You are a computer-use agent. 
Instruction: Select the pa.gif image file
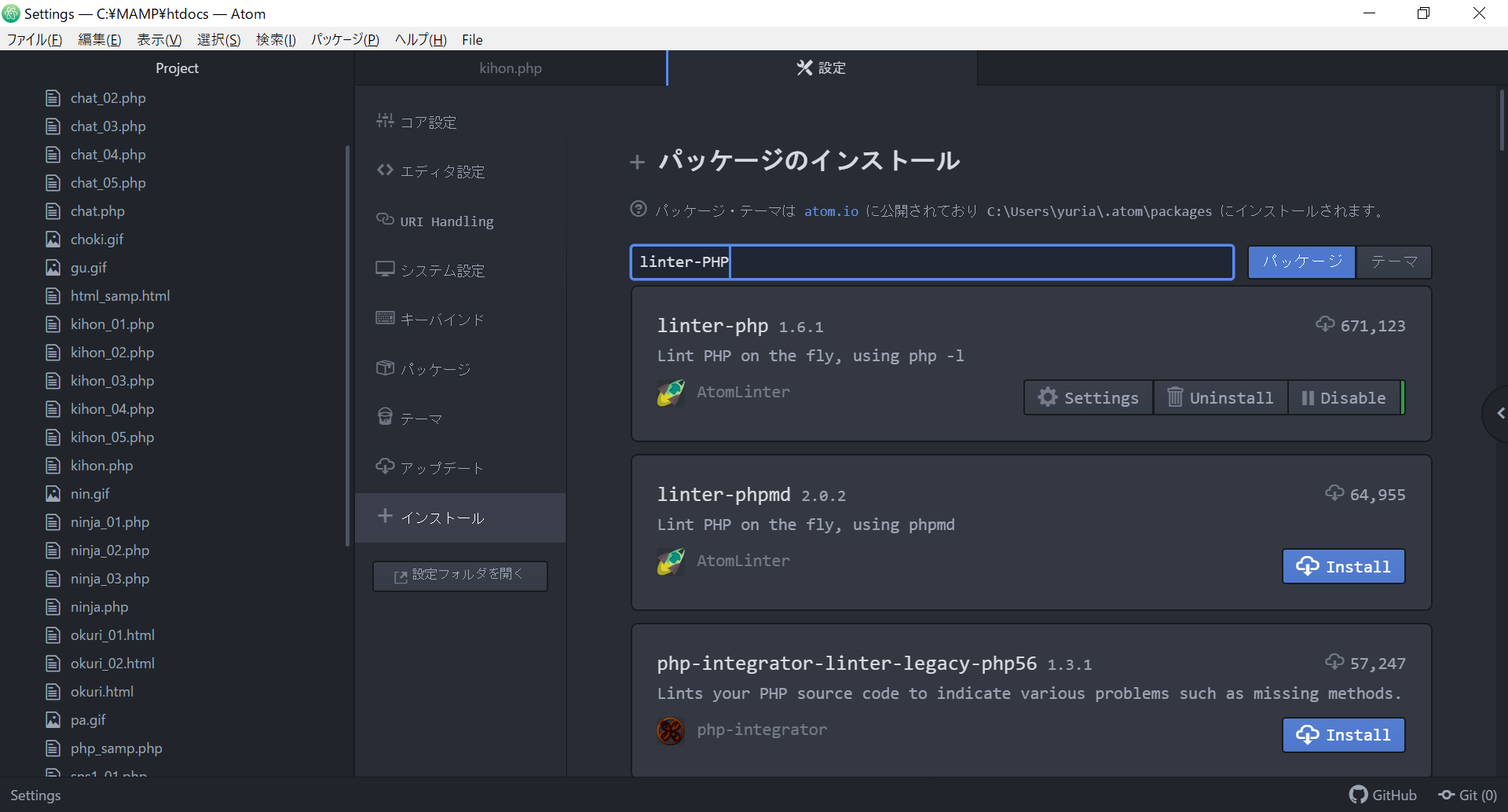point(88,720)
